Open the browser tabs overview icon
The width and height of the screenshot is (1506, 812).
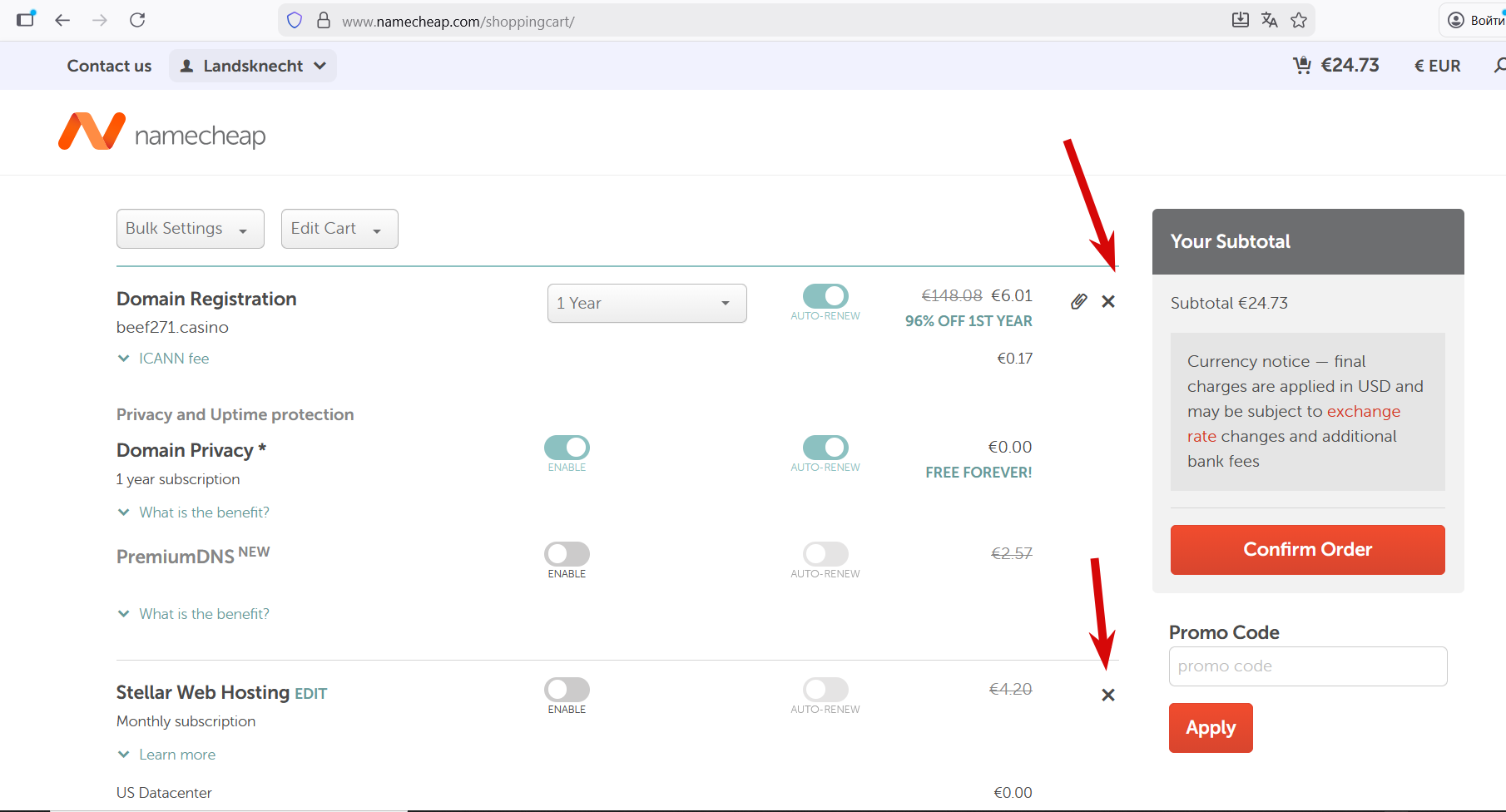tap(27, 19)
